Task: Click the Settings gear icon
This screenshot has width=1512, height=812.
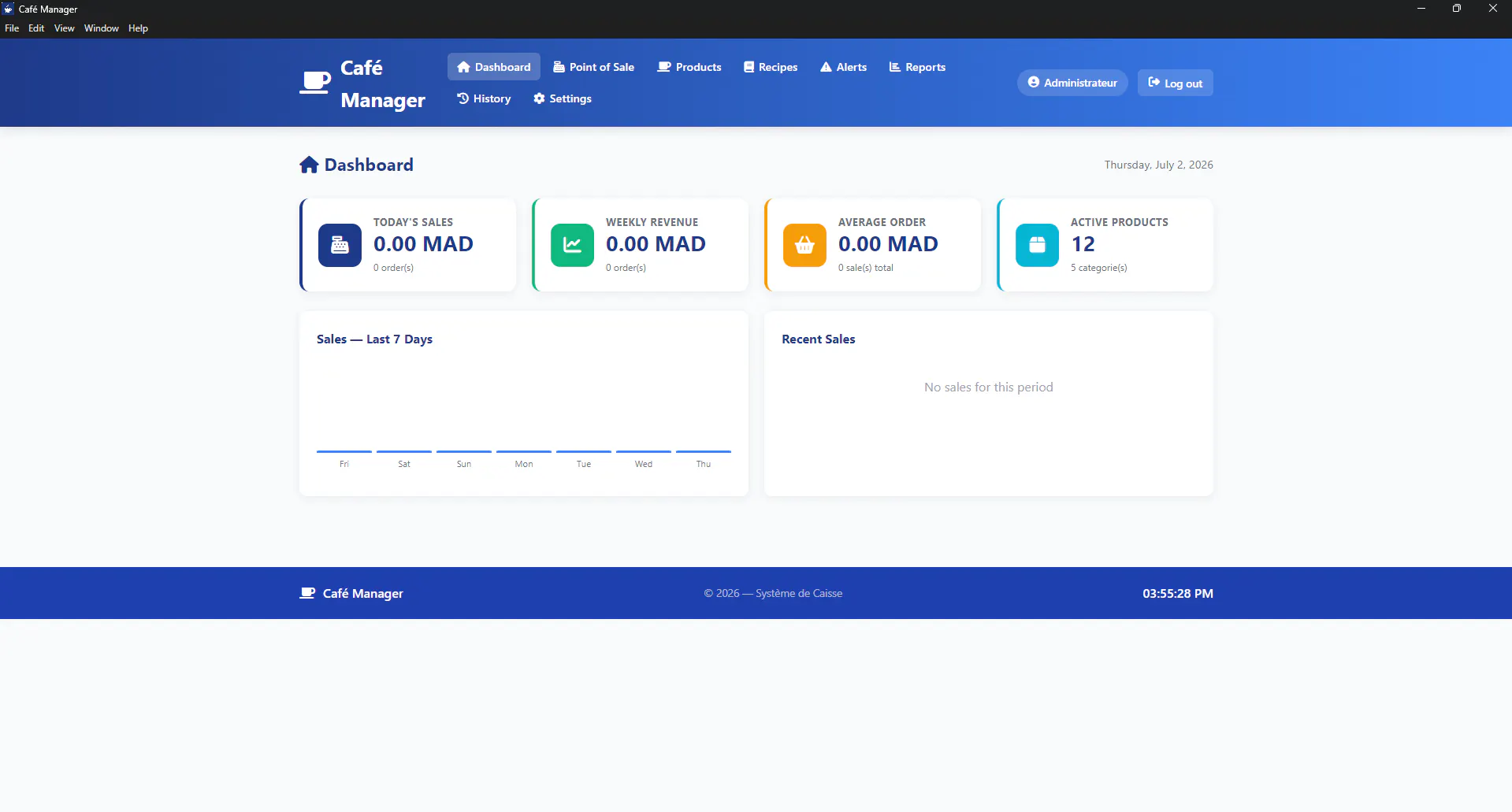Action: [539, 98]
